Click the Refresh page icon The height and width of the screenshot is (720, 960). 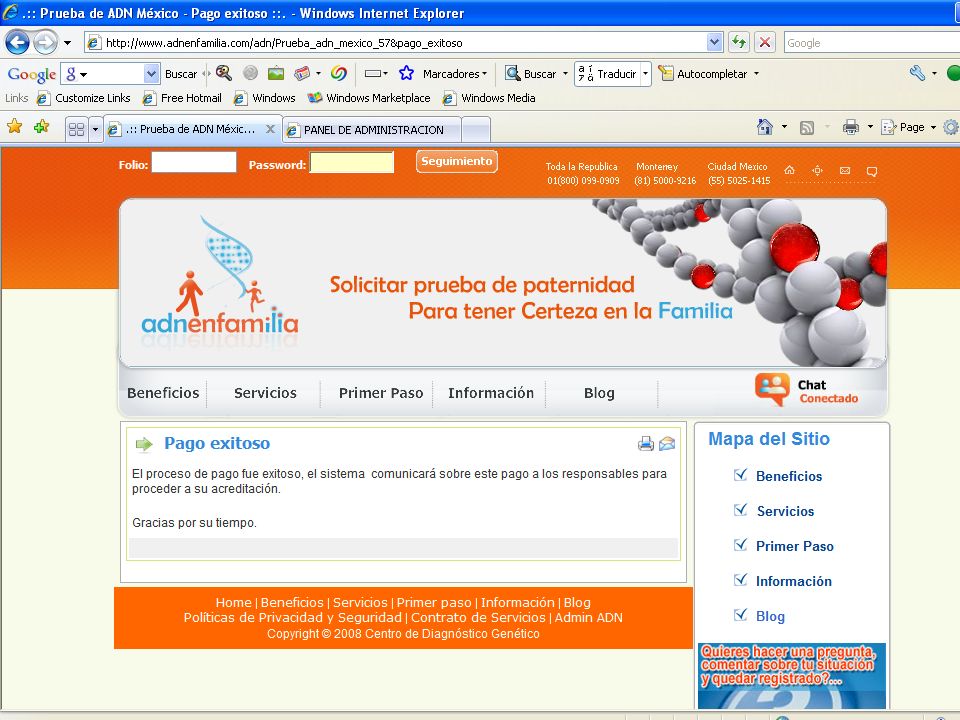(739, 42)
